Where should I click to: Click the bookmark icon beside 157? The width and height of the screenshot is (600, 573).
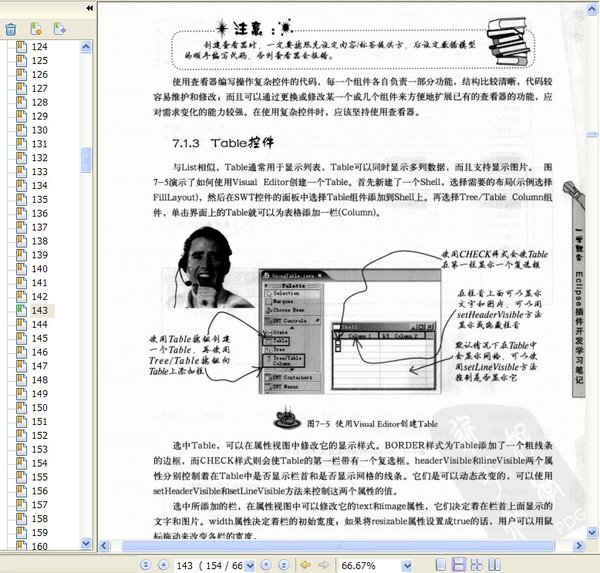(21, 504)
